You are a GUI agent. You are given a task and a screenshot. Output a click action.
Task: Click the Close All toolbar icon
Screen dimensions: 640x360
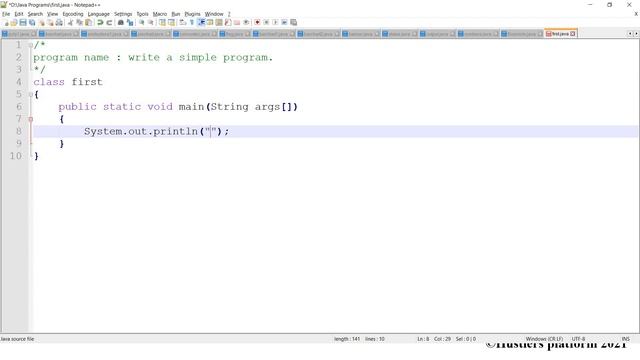tap(50, 23)
